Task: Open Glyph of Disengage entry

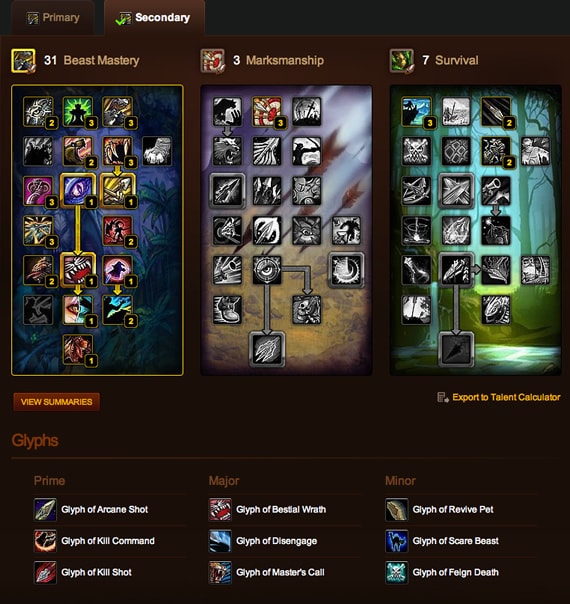Action: (x=277, y=541)
